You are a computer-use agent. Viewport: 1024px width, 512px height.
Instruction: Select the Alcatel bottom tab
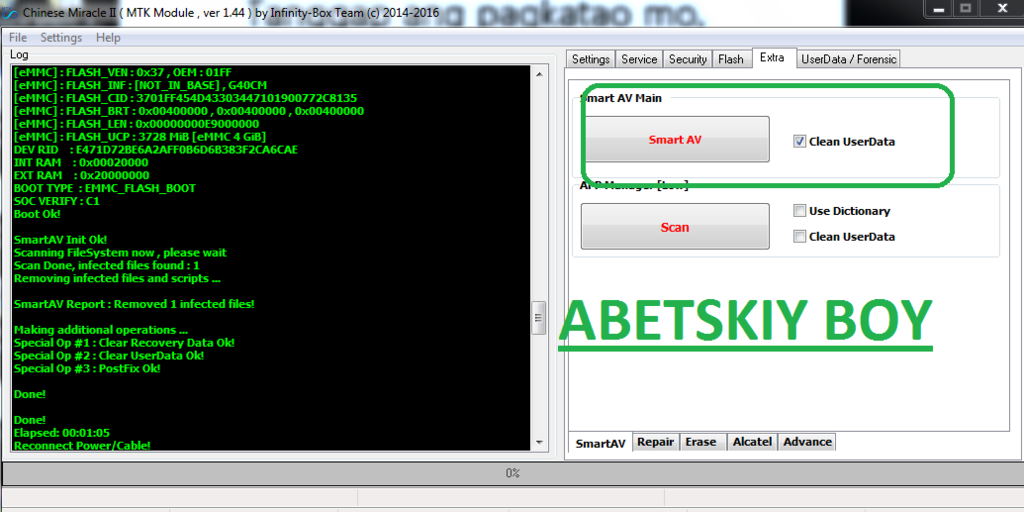pyautogui.click(x=751, y=442)
